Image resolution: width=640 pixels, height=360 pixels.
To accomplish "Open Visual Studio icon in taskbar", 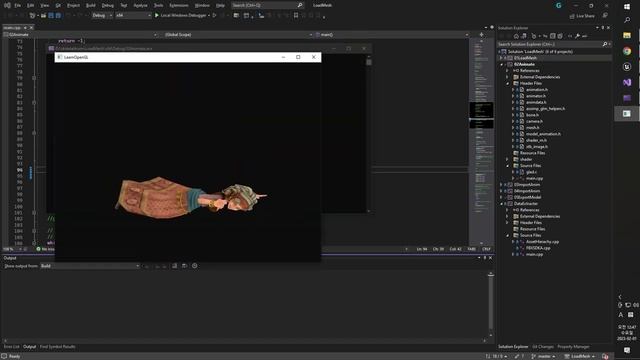I will pyautogui.click(x=627, y=82).
